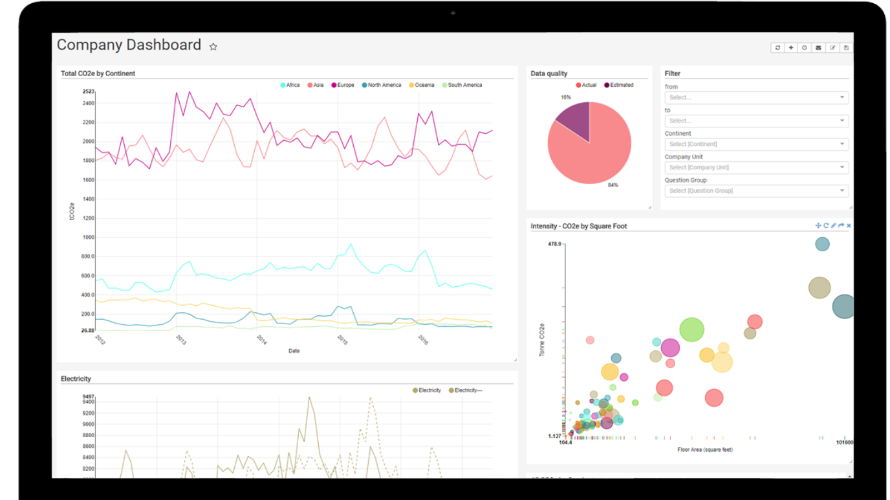Image resolution: width=890 pixels, height=500 pixels.
Task: Click the purple Estimated pie slice
Action: 574,118
